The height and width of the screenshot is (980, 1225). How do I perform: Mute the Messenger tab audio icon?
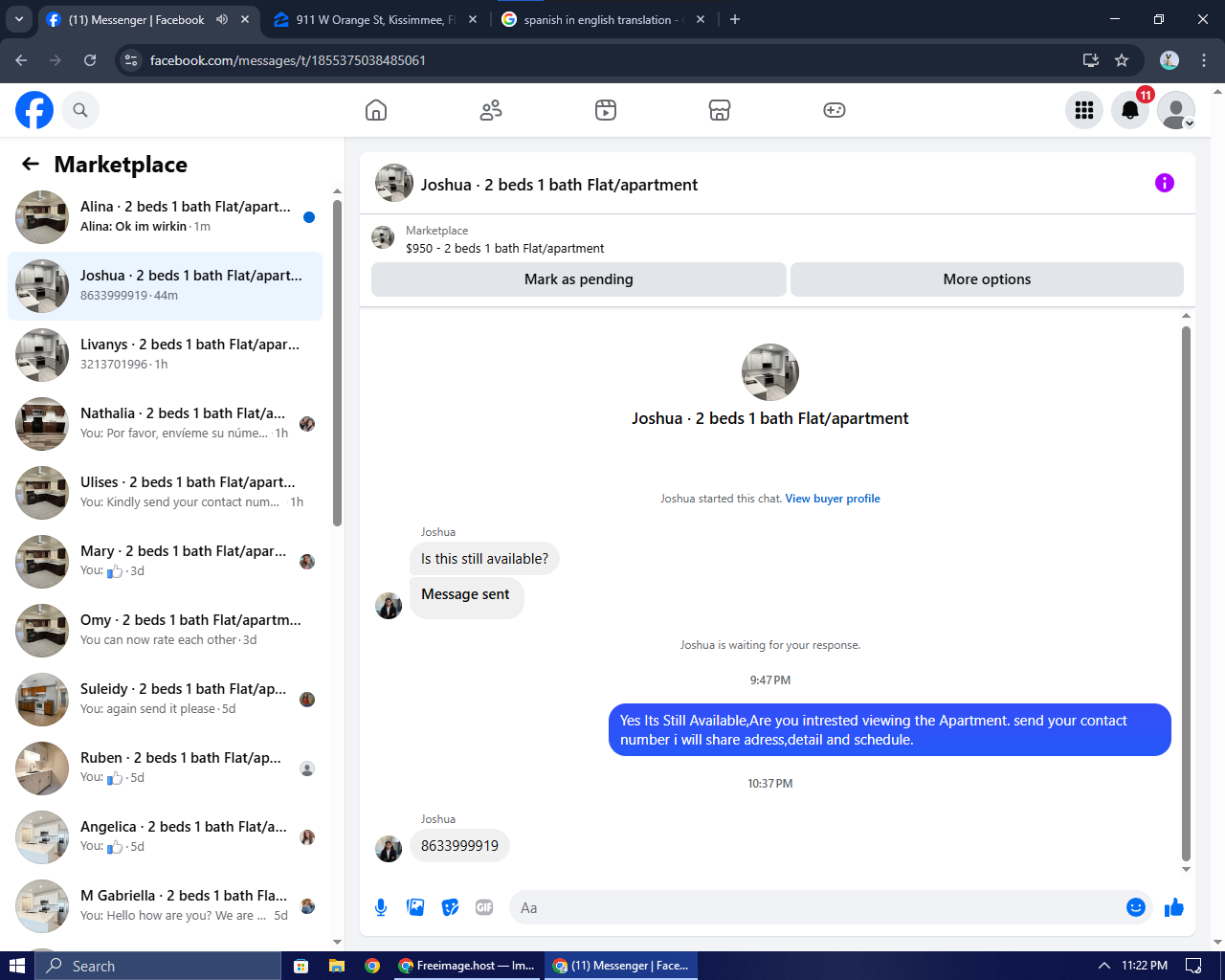(222, 19)
